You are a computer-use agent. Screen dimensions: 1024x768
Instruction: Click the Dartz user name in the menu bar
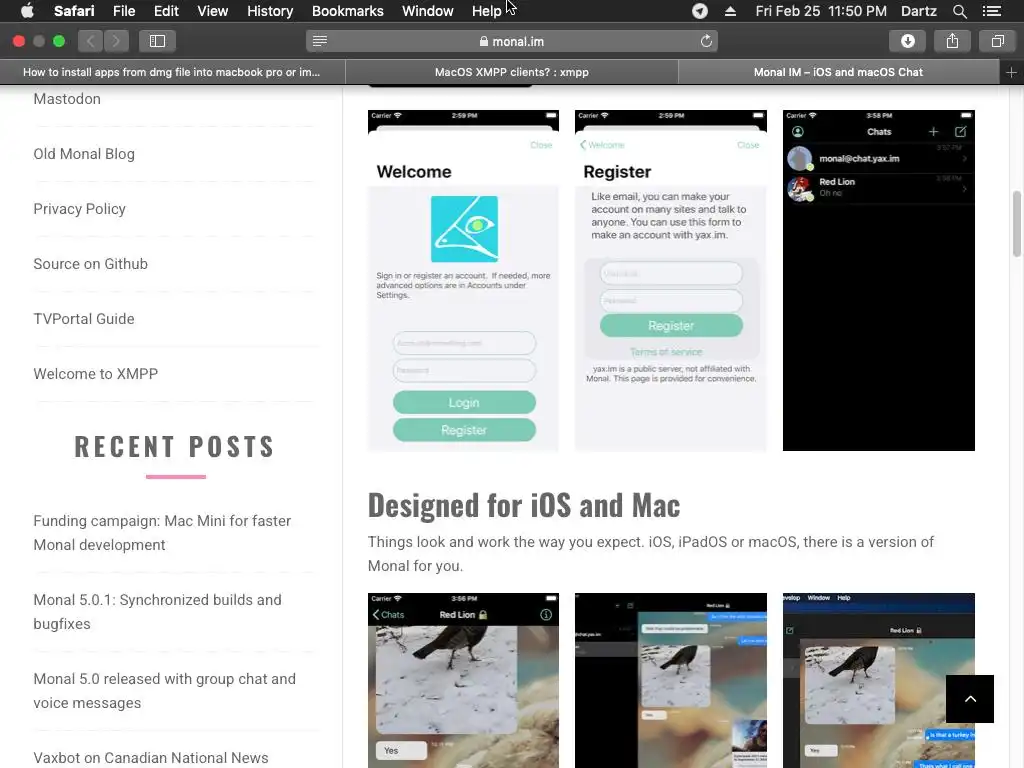pyautogui.click(x=918, y=11)
